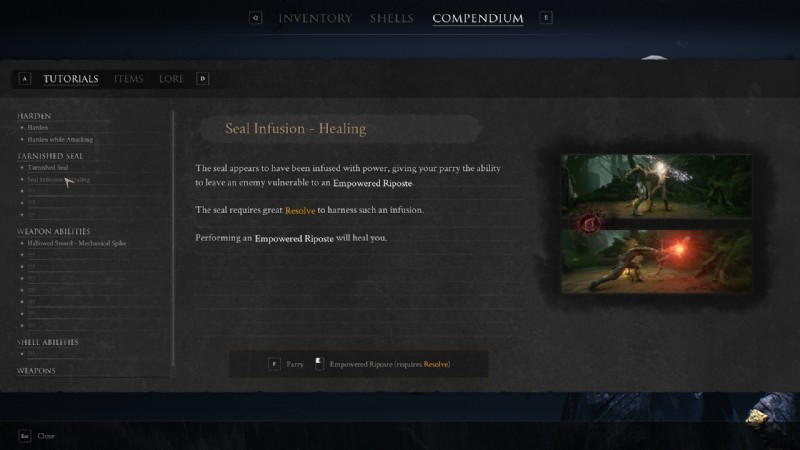This screenshot has height=450, width=800.
Task: Open the Tarnished Seal tutorial entry
Action: (x=48, y=167)
